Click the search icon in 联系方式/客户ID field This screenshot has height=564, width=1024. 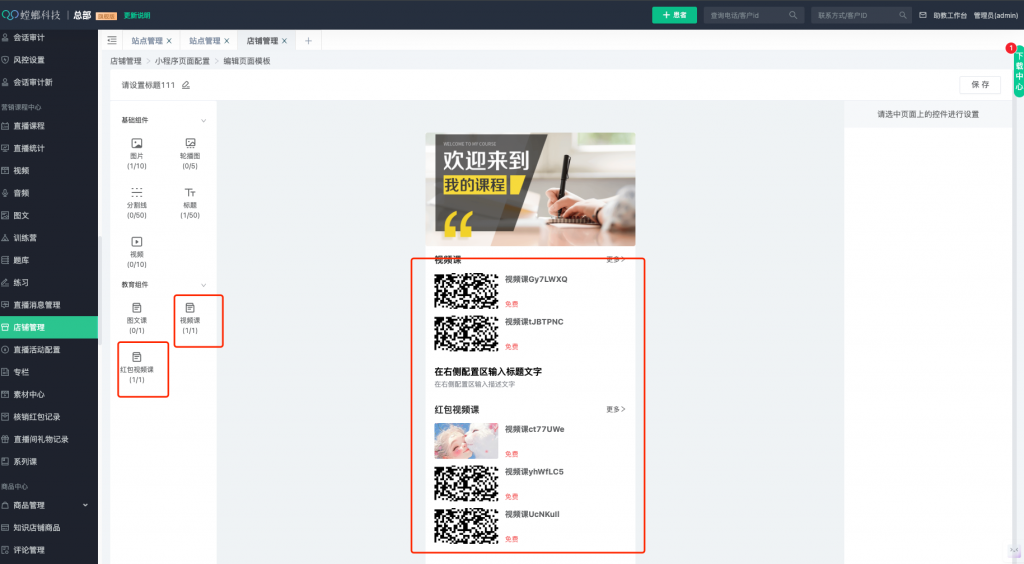[903, 15]
